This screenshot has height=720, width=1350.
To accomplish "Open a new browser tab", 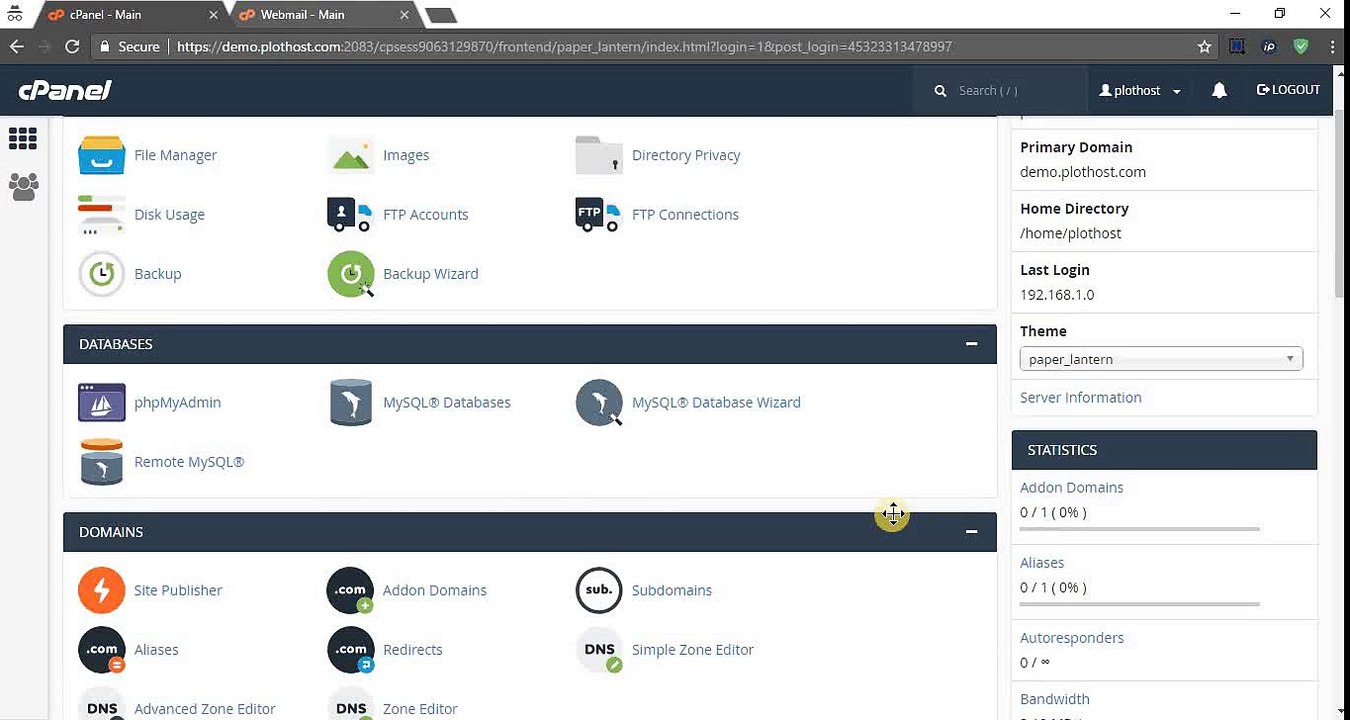I will (441, 15).
